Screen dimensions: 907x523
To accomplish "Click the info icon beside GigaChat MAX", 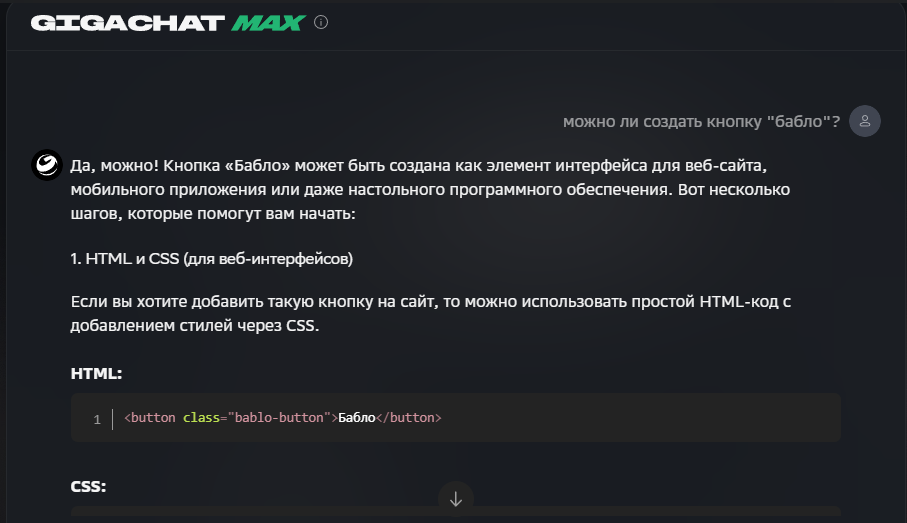I will 321,22.
